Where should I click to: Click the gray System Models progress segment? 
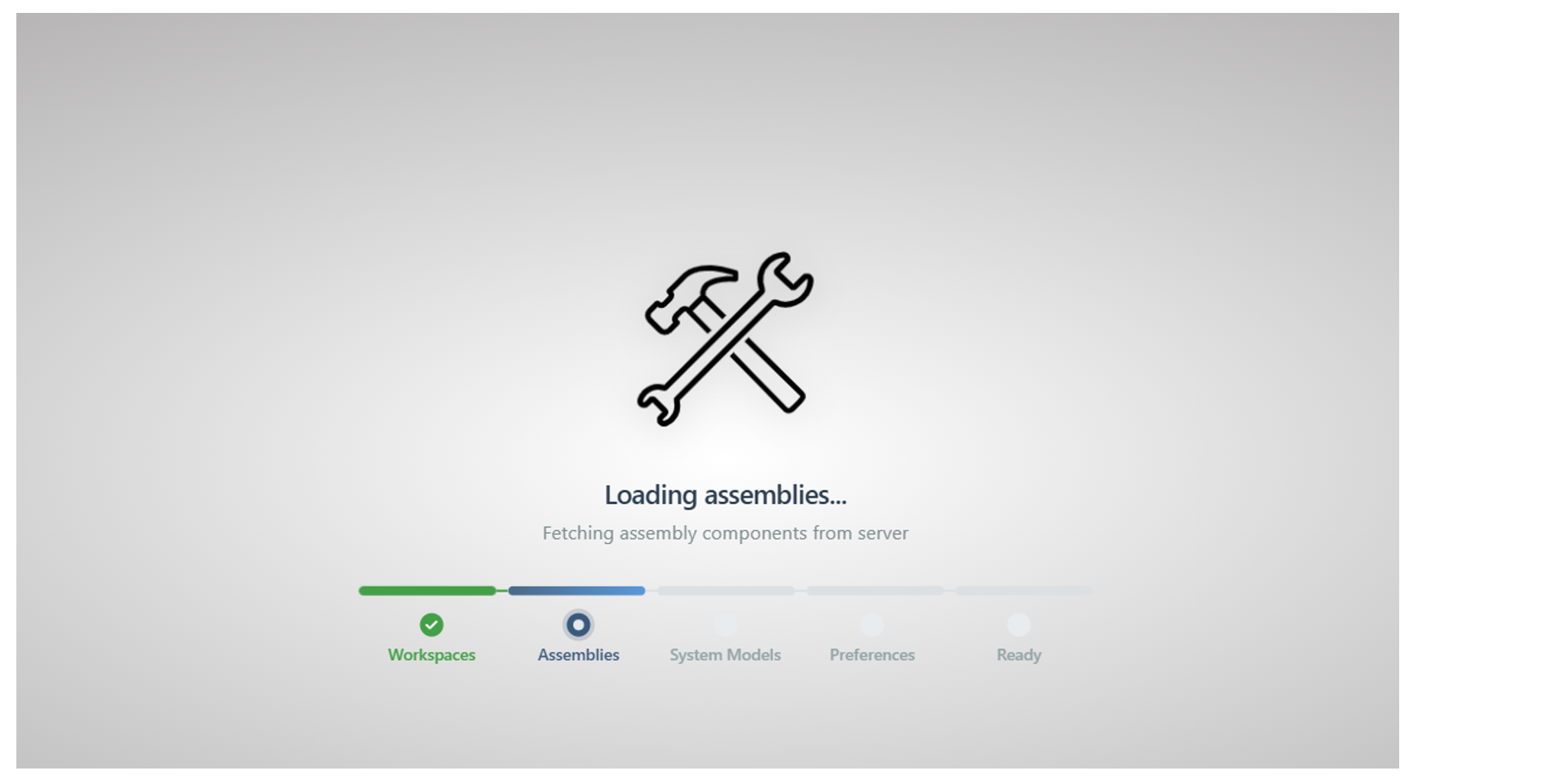pyautogui.click(x=726, y=591)
